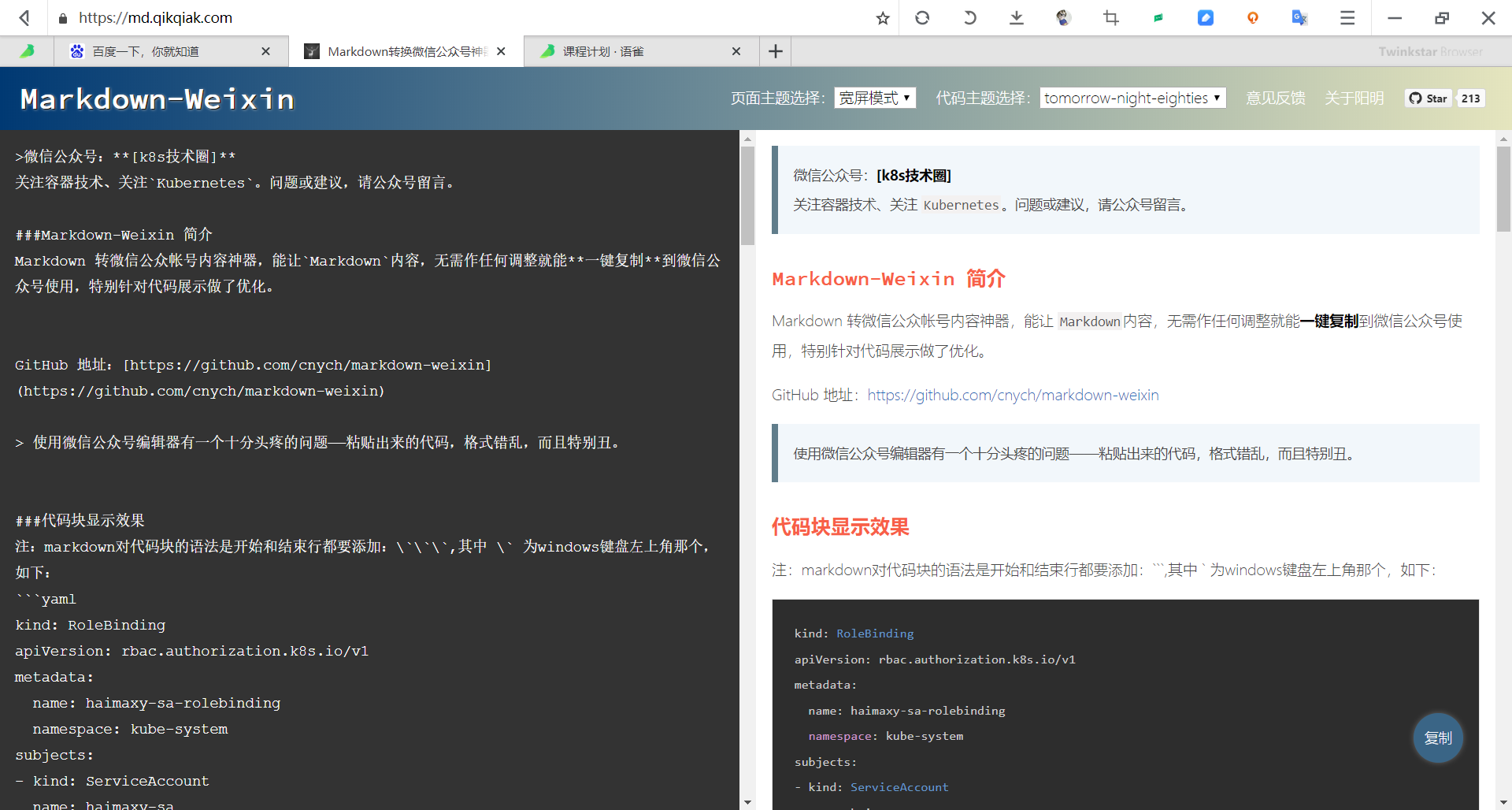Close the 课程计划·语雀 tab
This screenshot has height=810, width=1512.
[x=736, y=51]
